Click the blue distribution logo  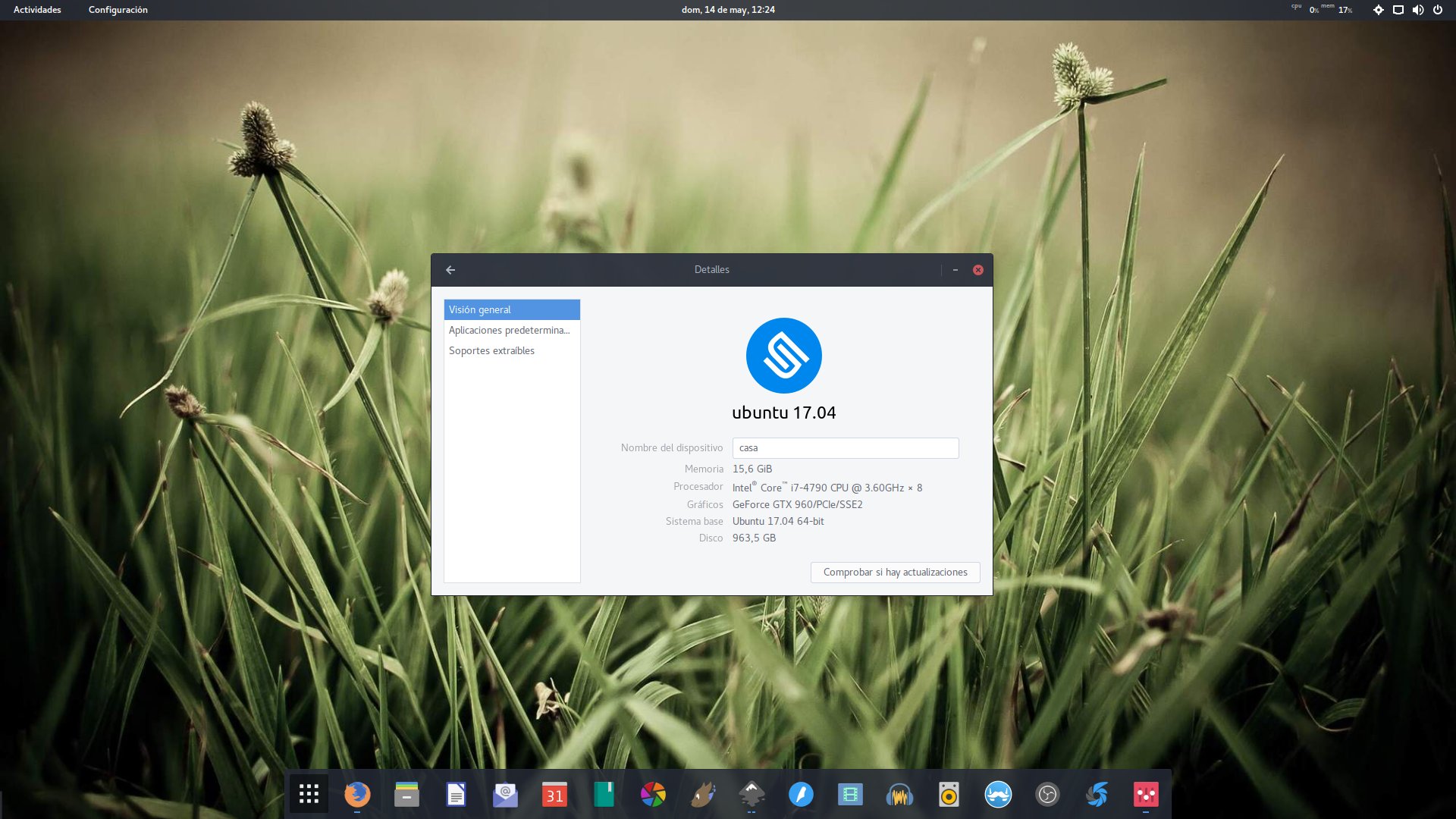[783, 355]
